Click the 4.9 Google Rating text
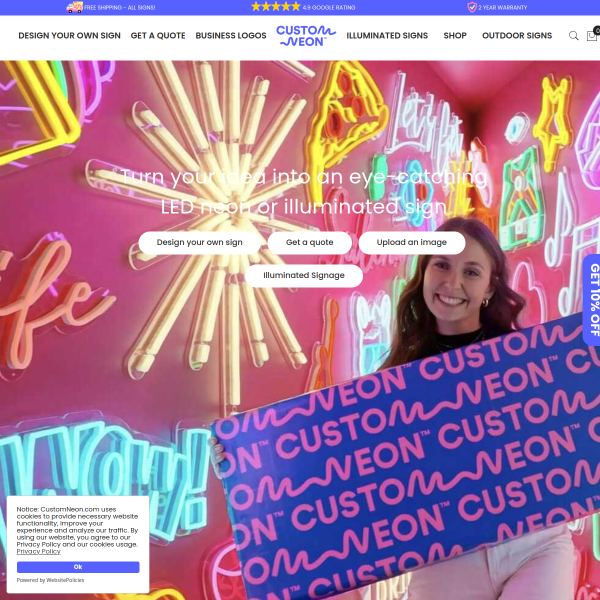 pos(329,7)
